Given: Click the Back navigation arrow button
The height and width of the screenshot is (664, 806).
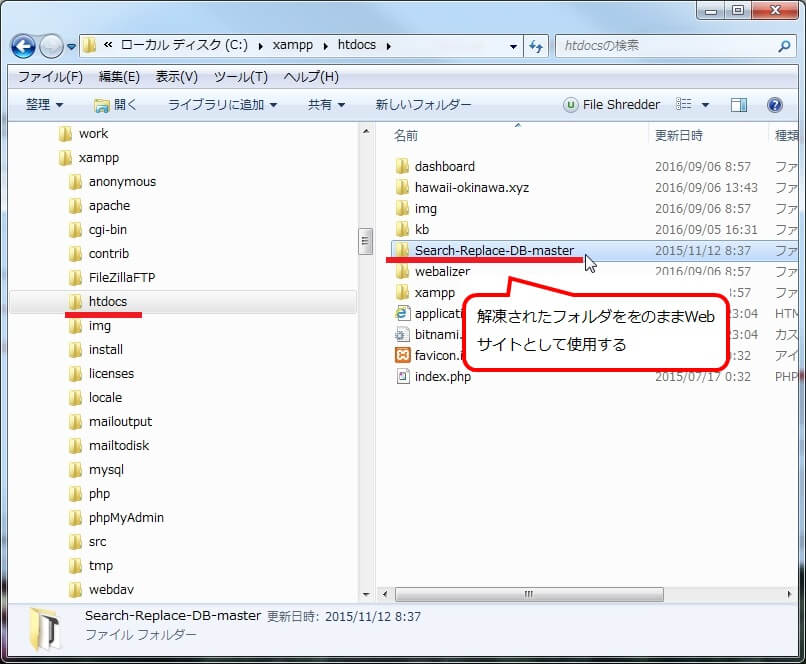Looking at the screenshot, I should point(24,46).
